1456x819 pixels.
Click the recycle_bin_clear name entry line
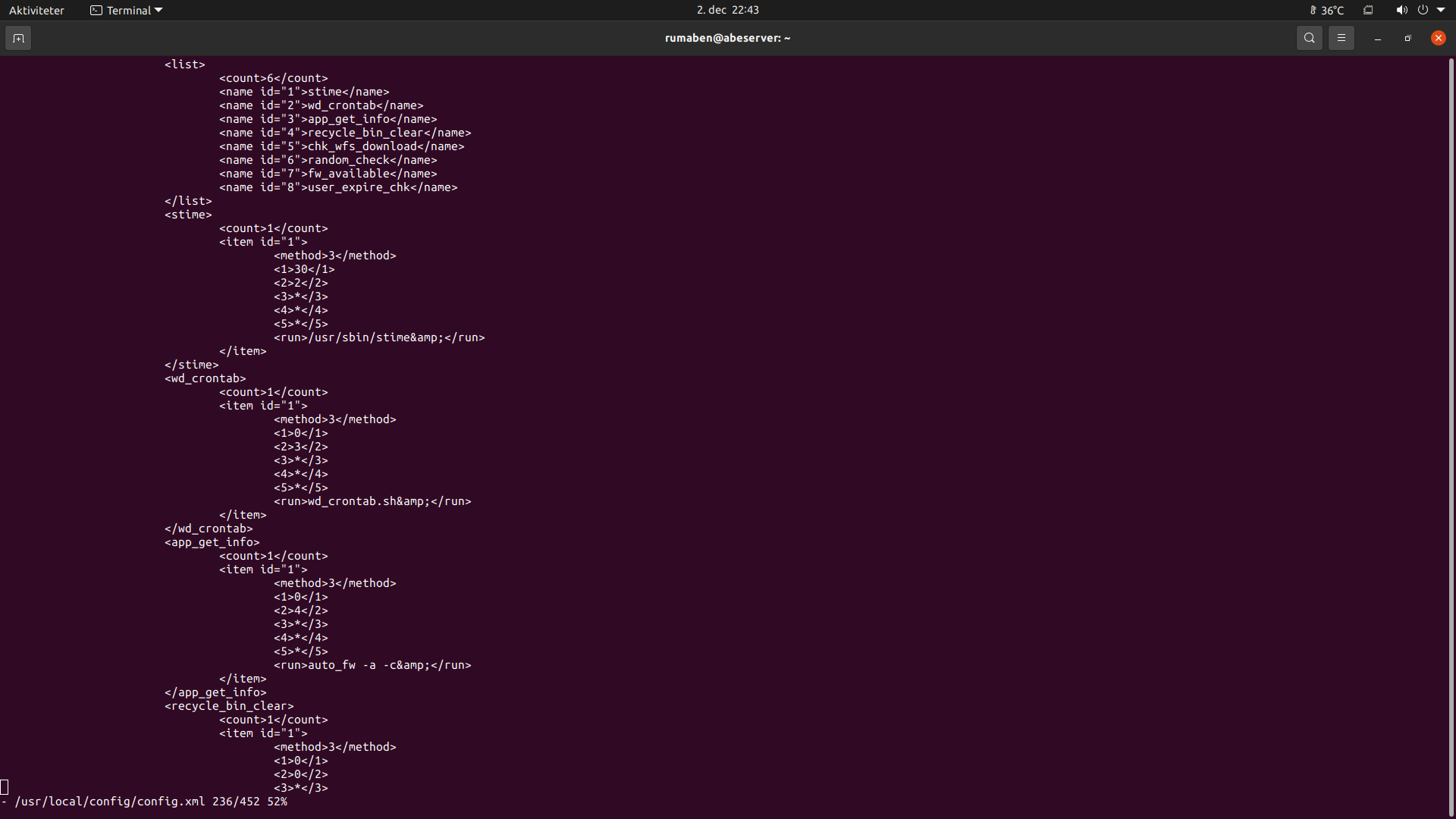tap(345, 133)
